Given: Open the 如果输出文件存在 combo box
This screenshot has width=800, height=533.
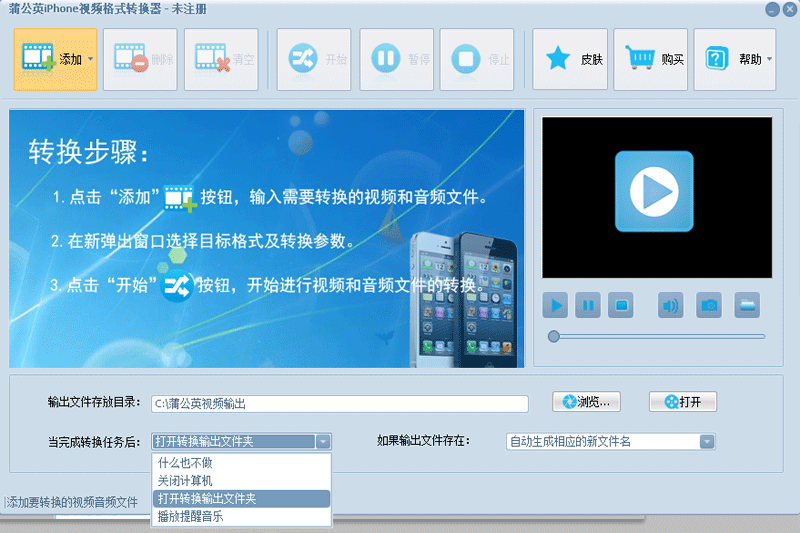Looking at the screenshot, I should (x=611, y=442).
